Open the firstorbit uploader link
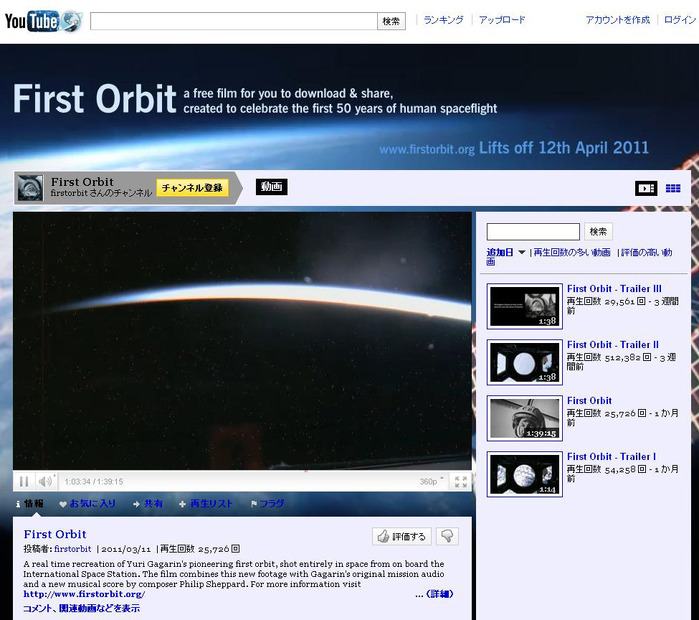This screenshot has width=699, height=620. coord(72,549)
